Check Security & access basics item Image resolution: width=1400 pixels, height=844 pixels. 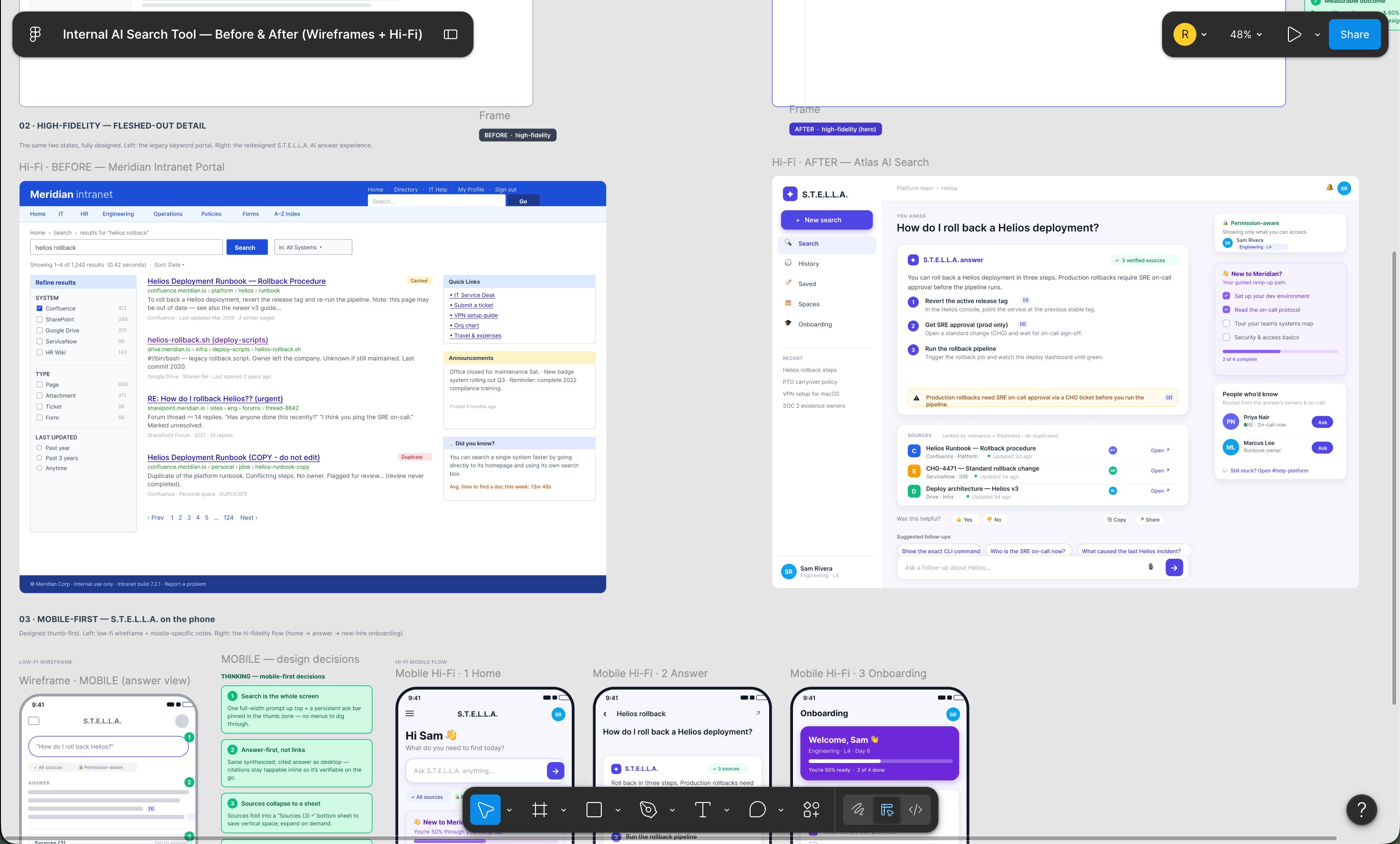click(1226, 337)
